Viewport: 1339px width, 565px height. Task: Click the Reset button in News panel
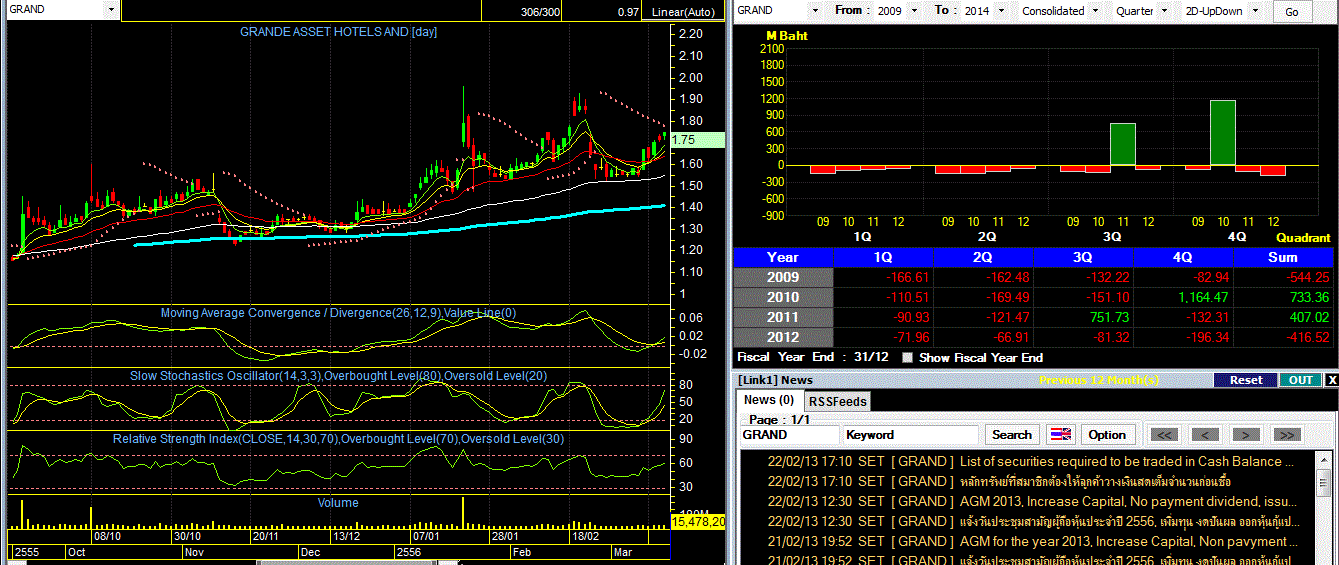(1246, 380)
